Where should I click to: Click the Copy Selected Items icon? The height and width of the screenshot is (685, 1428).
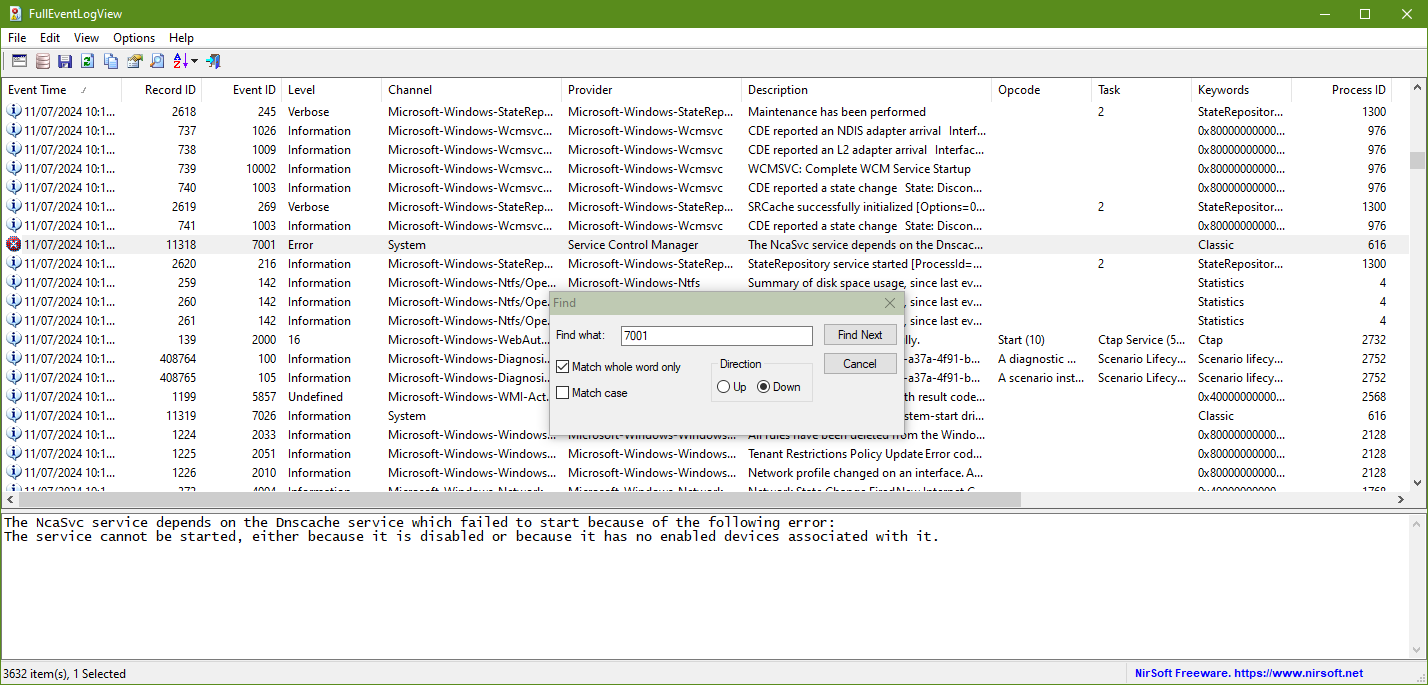pyautogui.click(x=111, y=61)
